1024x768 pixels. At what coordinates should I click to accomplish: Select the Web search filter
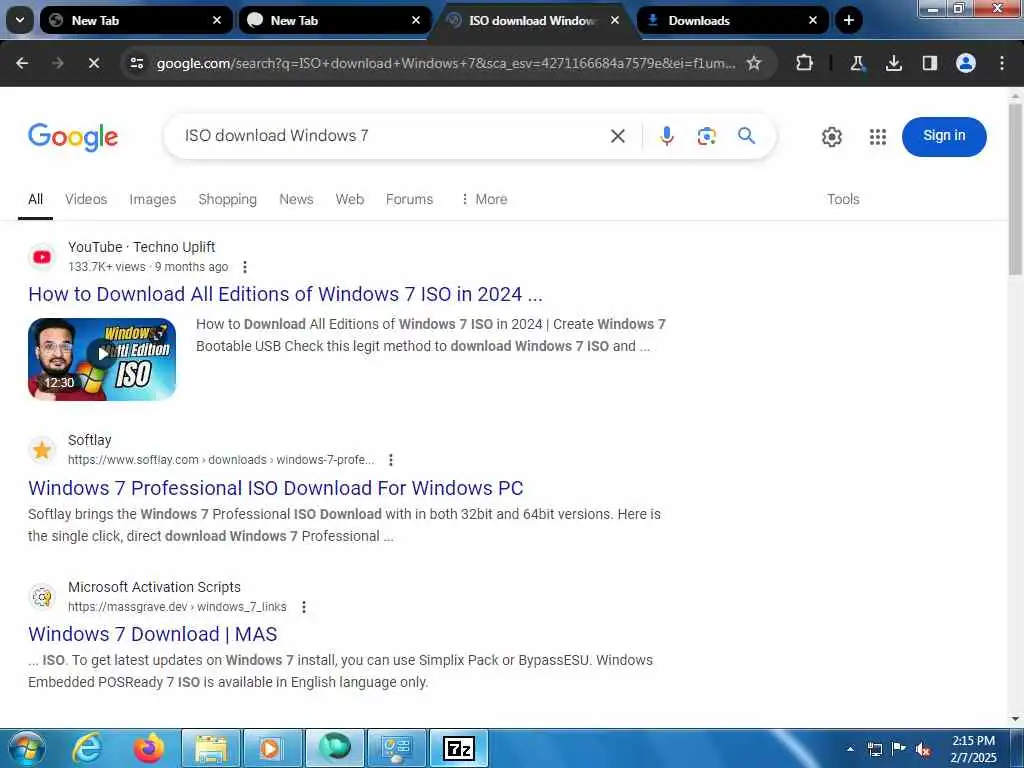(x=349, y=199)
